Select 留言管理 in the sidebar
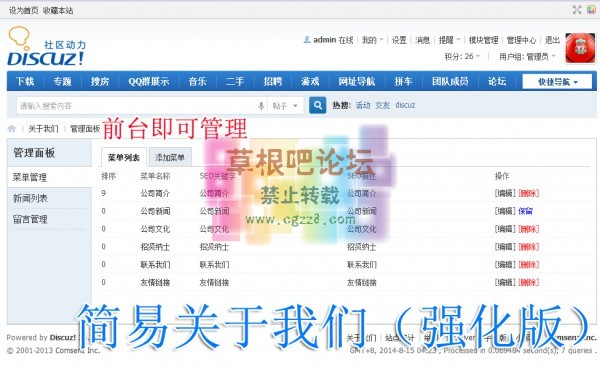The image size is (600, 371). [x=30, y=219]
